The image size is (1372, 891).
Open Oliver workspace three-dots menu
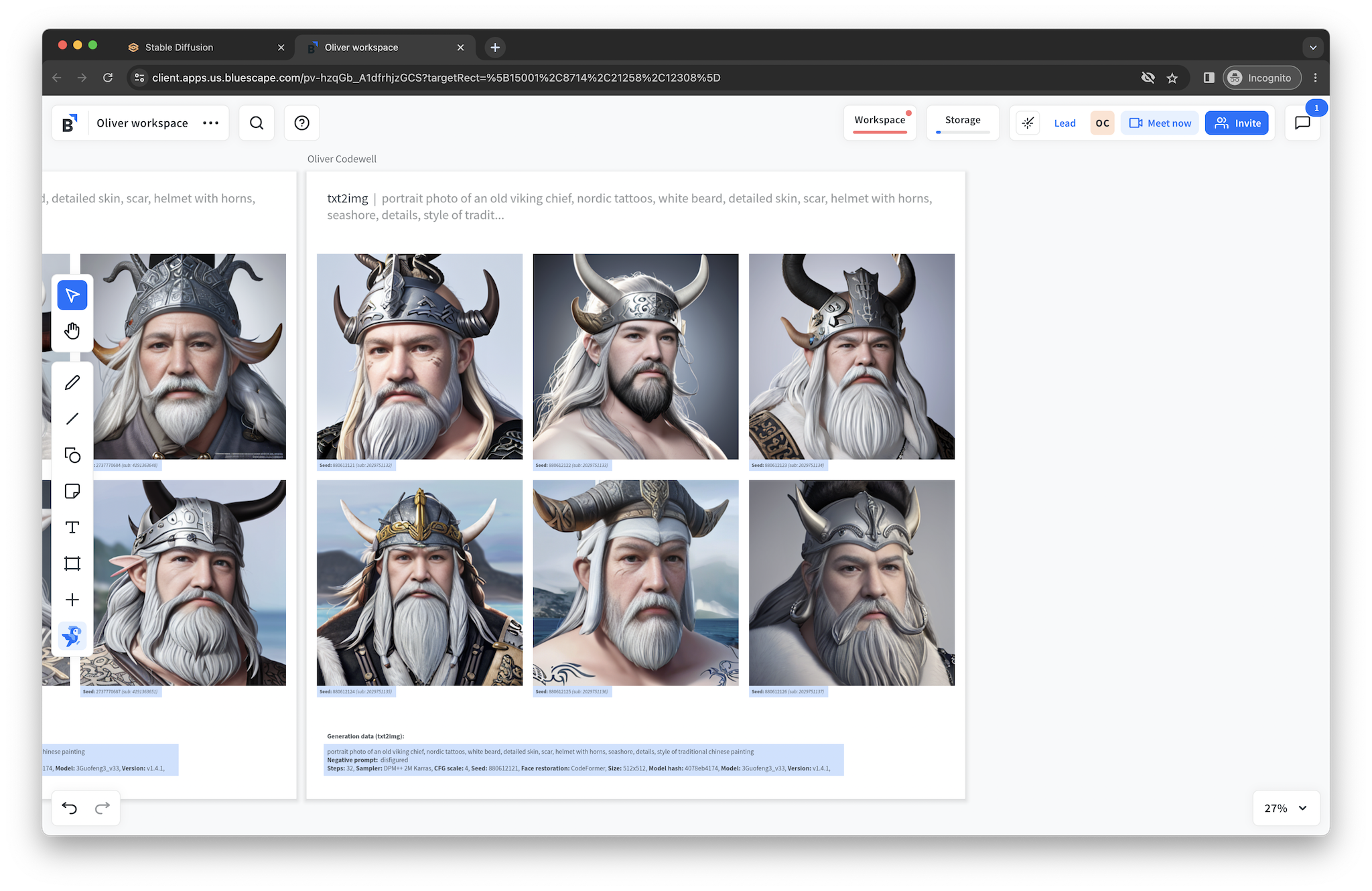210,123
